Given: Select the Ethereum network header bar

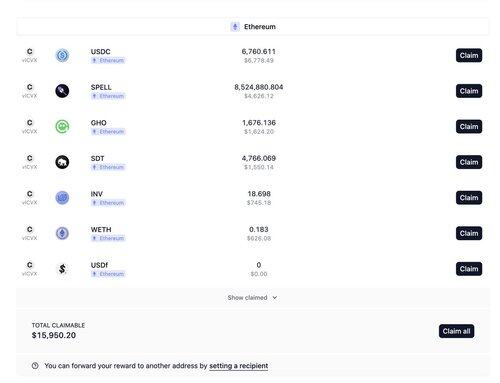Looking at the screenshot, I should (x=253, y=27).
